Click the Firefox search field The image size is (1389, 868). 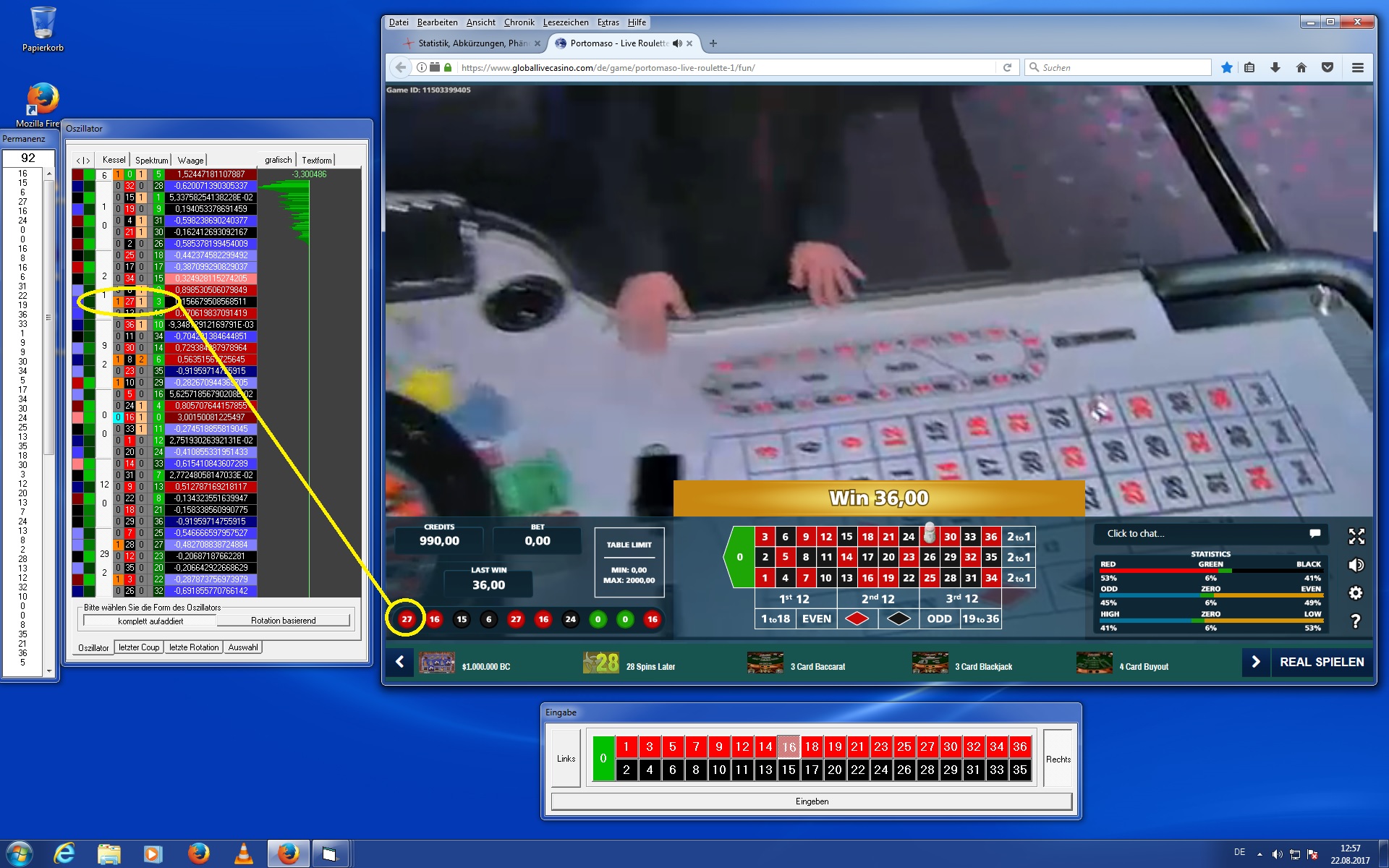[1118, 67]
